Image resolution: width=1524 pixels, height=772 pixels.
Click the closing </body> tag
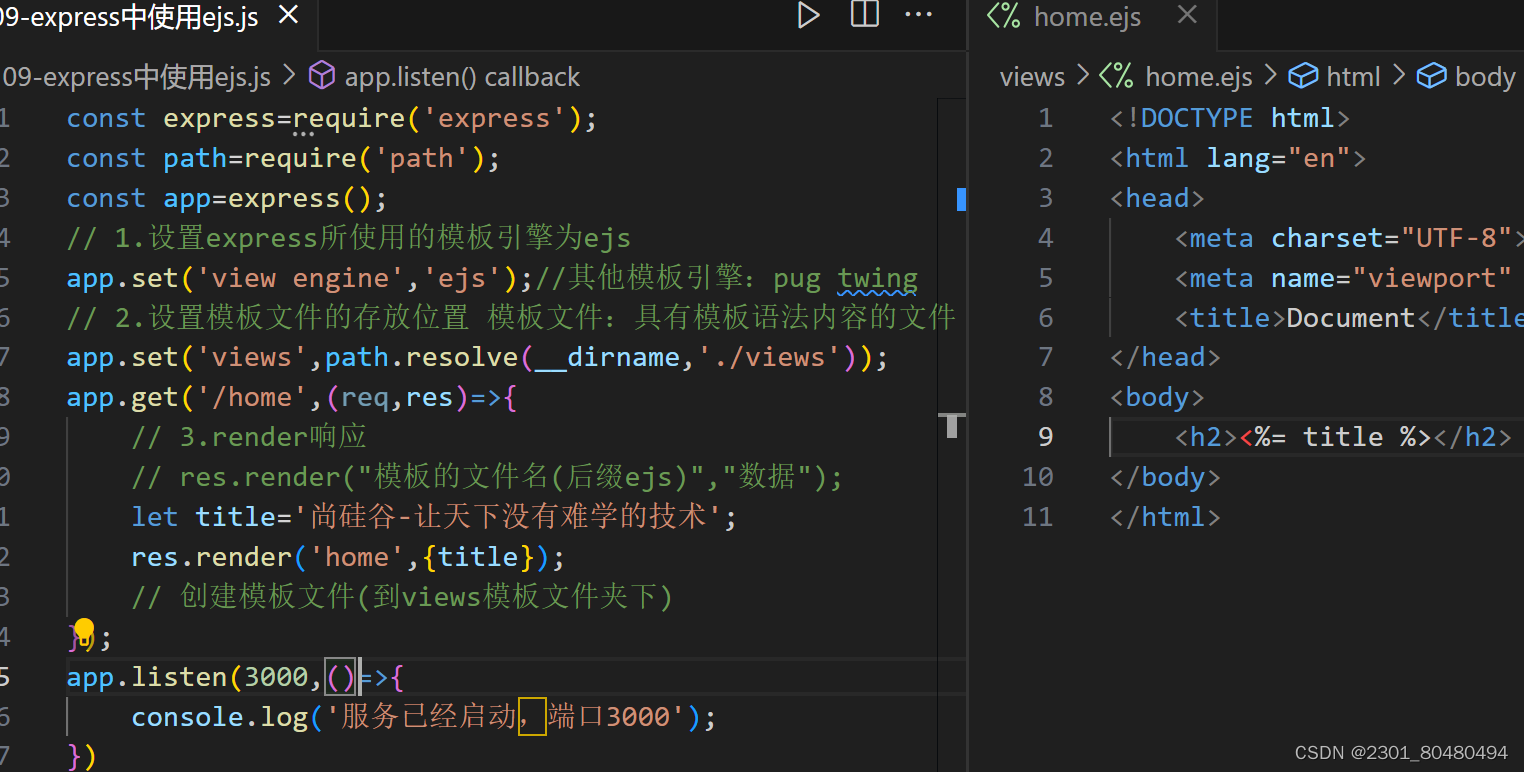(1165, 477)
